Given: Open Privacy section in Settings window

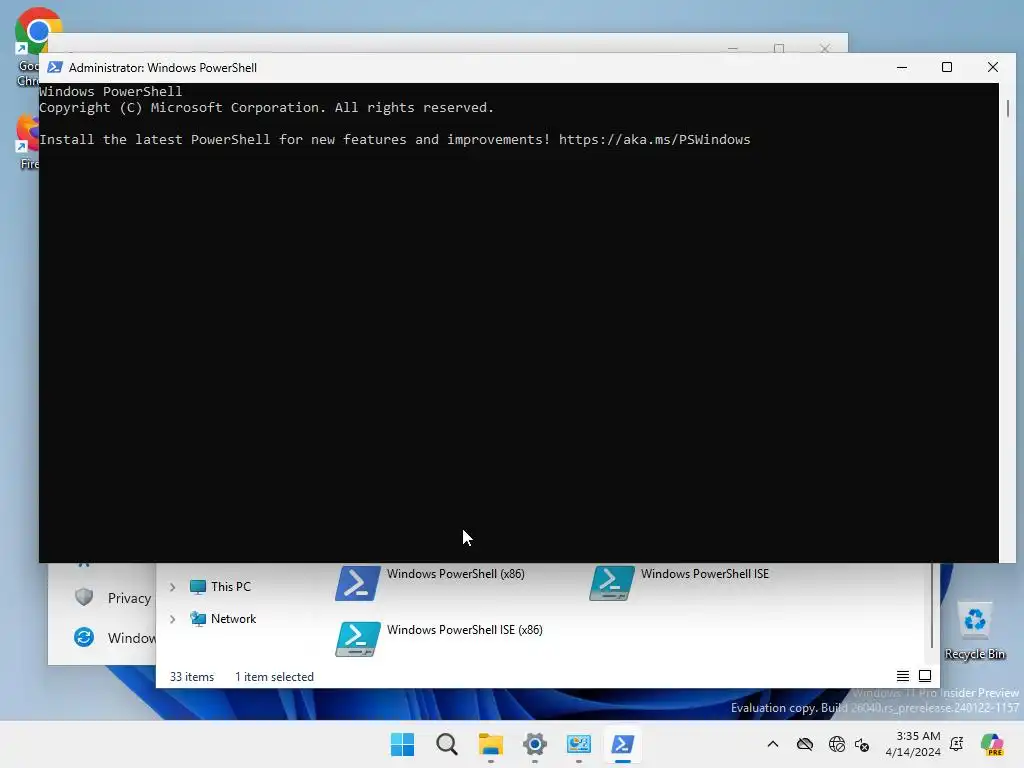Looking at the screenshot, I should coord(112,598).
